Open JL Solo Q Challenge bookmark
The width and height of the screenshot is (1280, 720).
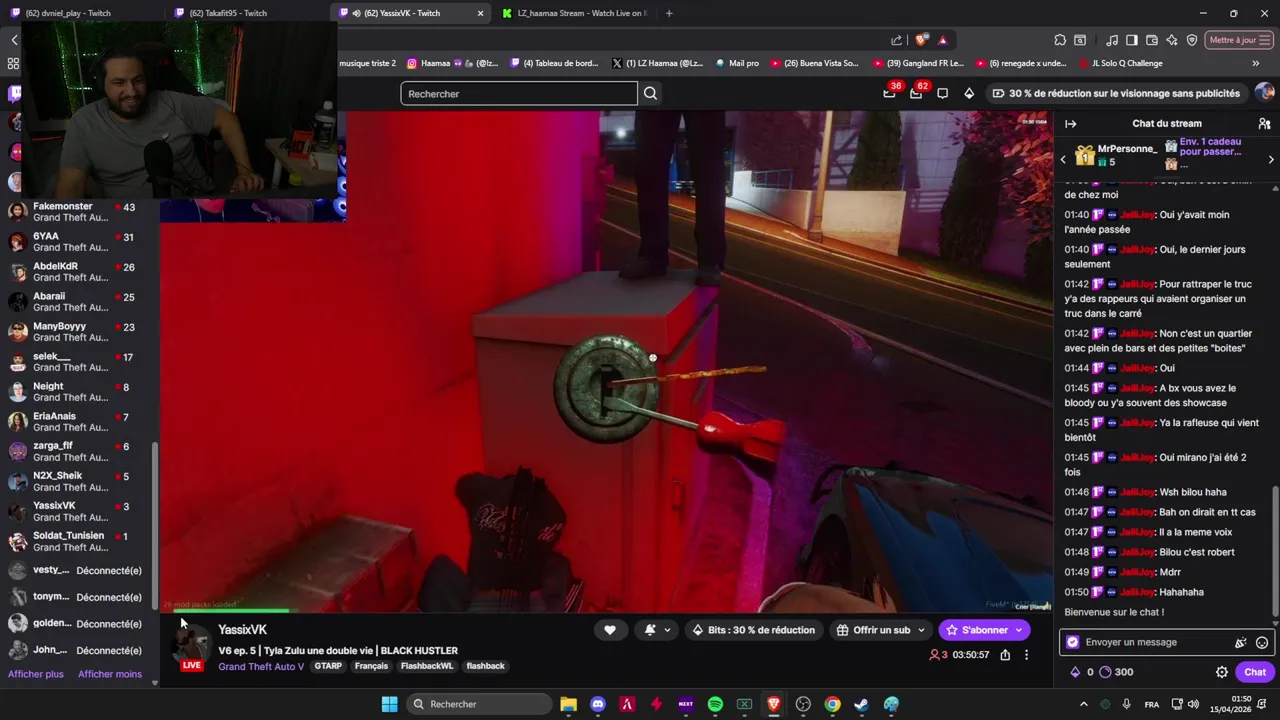tap(1120, 63)
